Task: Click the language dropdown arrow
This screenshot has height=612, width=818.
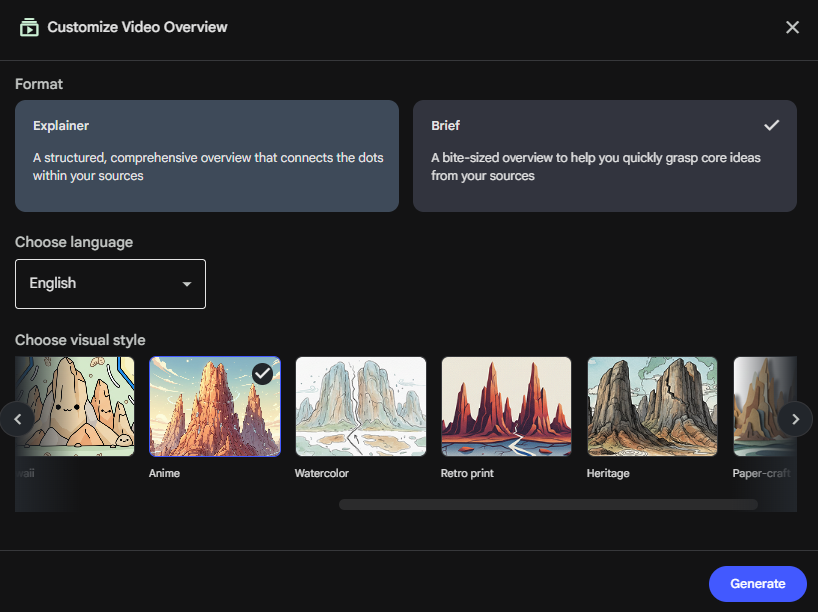Action: pyautogui.click(x=186, y=284)
